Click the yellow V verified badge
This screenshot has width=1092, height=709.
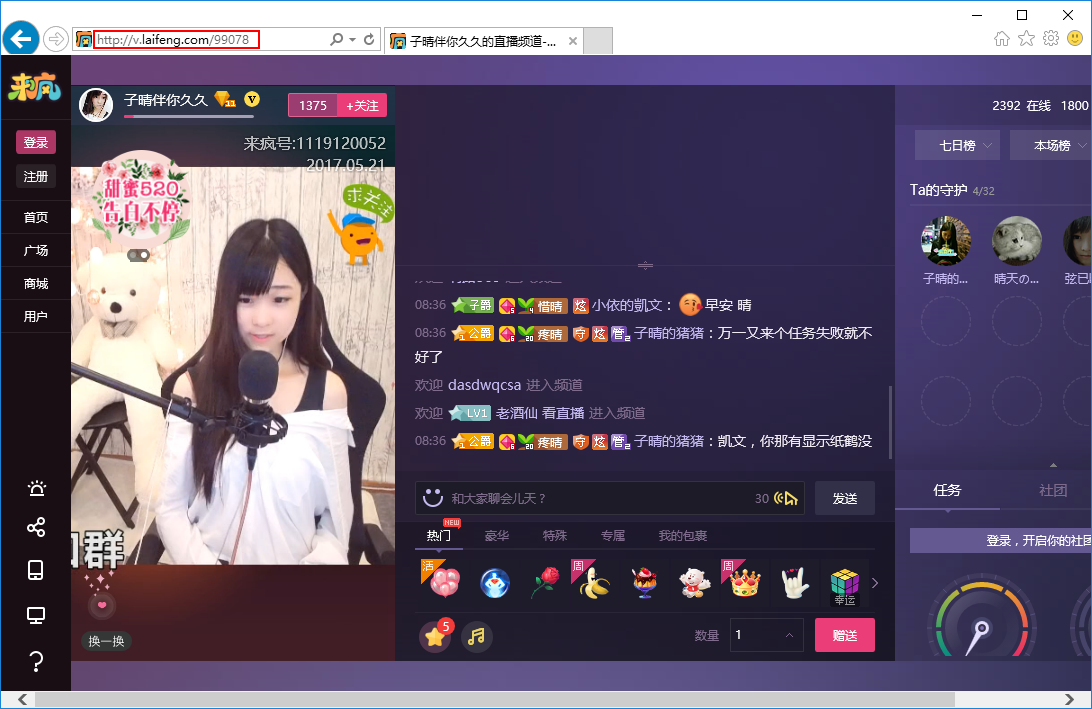pyautogui.click(x=251, y=100)
